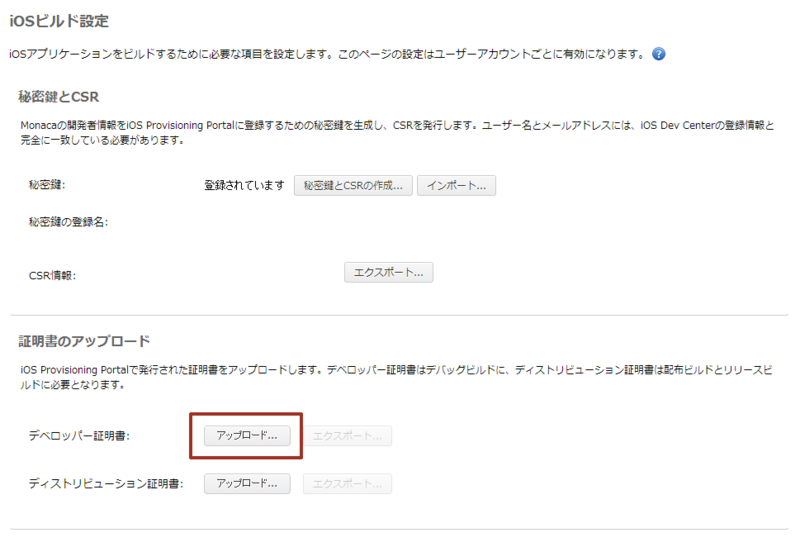Viewport: 800px width, 547px height.
Task: Click the iOSビルド設定 page heading
Action: pos(59,21)
